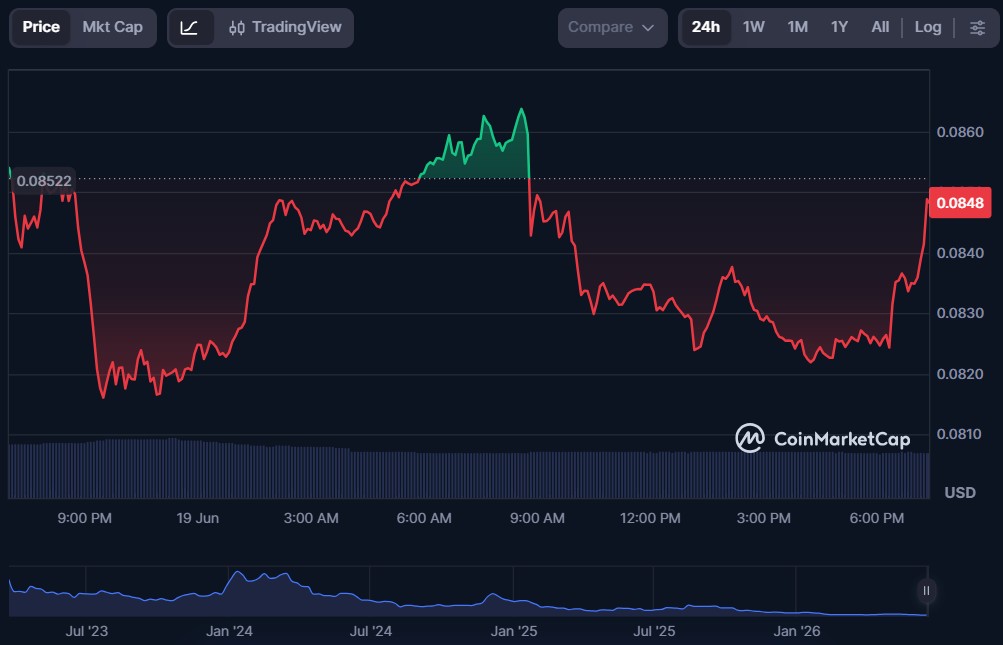Select the 1W time range

[x=754, y=28]
